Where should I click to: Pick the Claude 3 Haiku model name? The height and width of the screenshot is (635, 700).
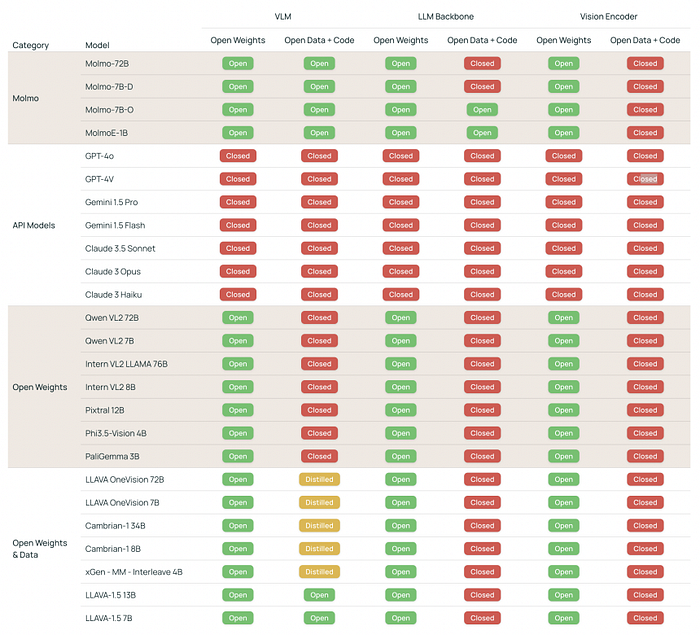[x=113, y=295]
